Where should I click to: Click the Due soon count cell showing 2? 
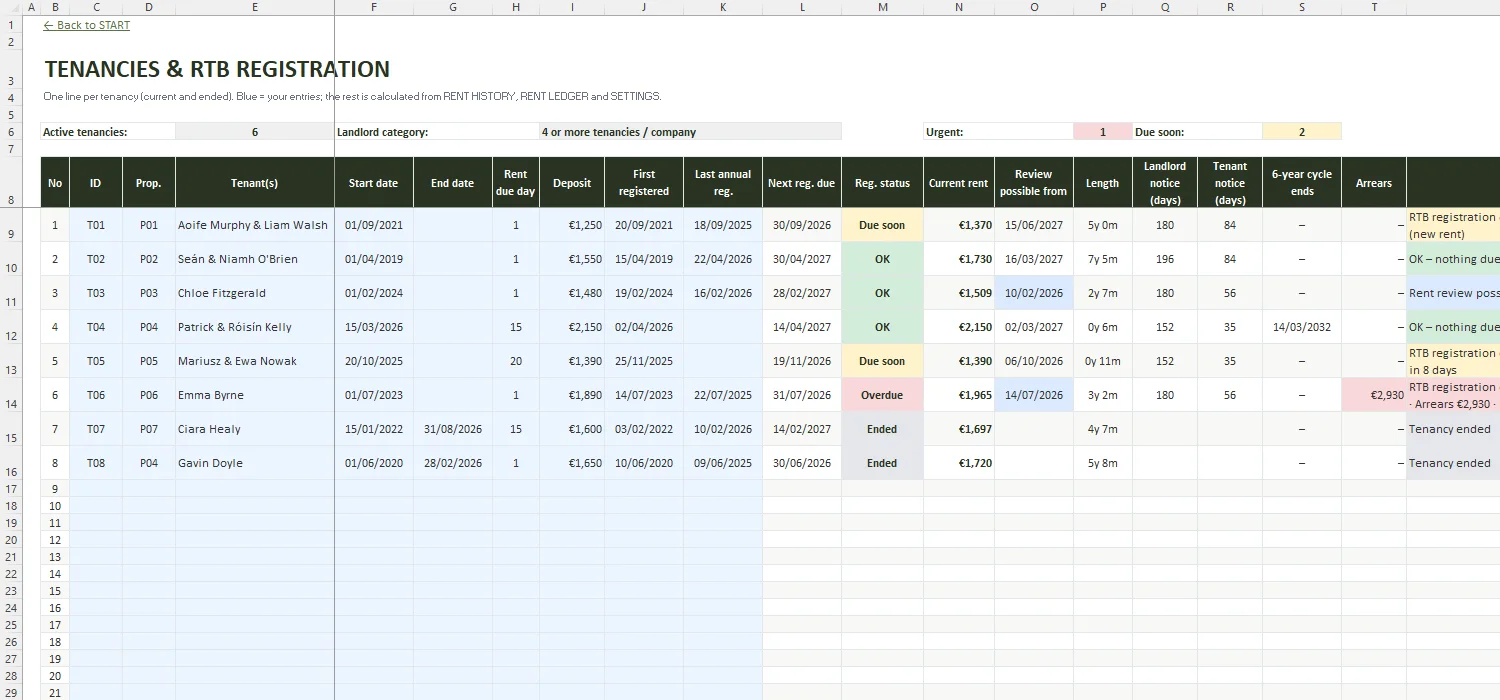(x=1301, y=131)
